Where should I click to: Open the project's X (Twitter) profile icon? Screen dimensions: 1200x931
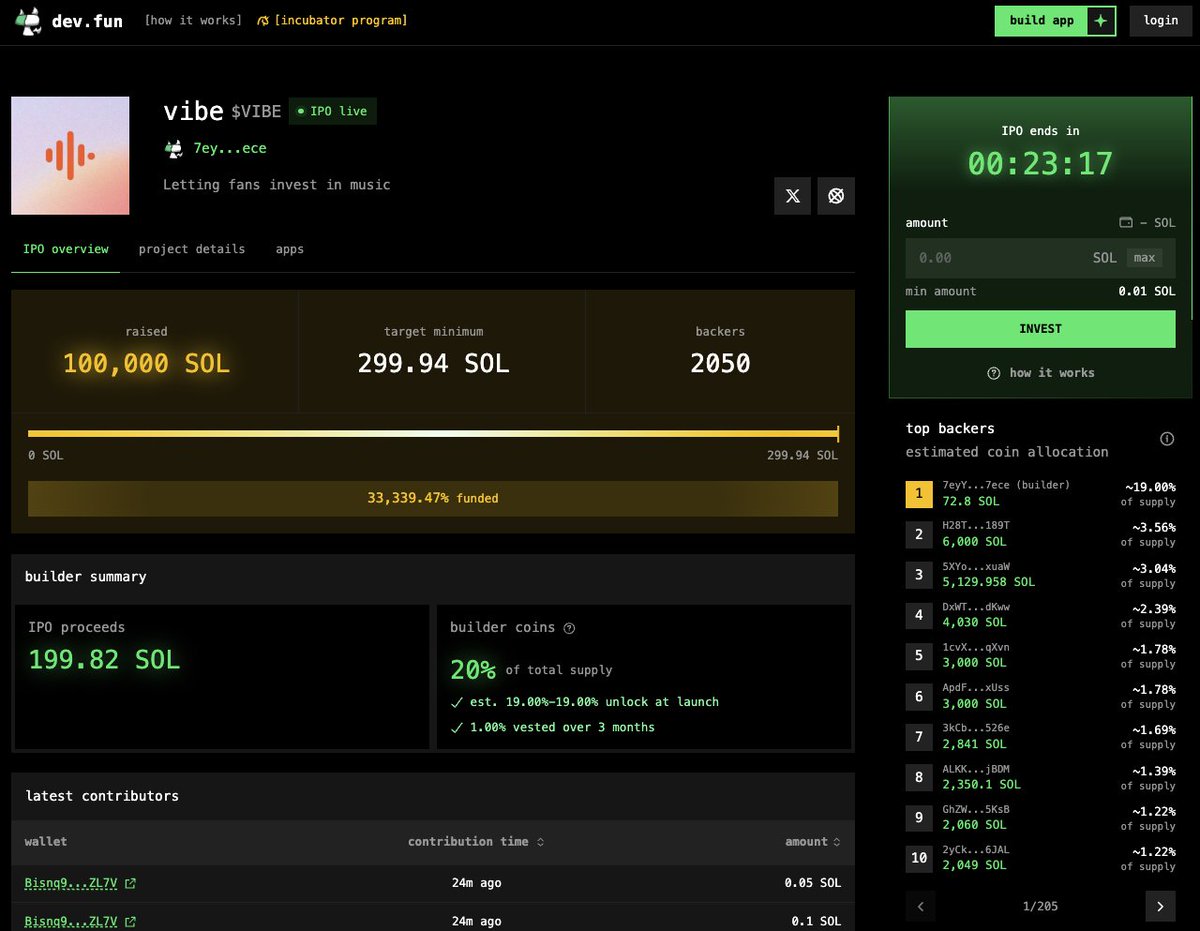[x=792, y=196]
